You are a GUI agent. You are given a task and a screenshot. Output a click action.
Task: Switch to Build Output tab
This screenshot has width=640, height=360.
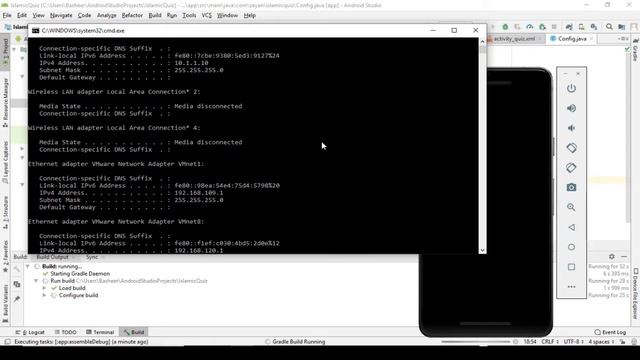(x=53, y=257)
